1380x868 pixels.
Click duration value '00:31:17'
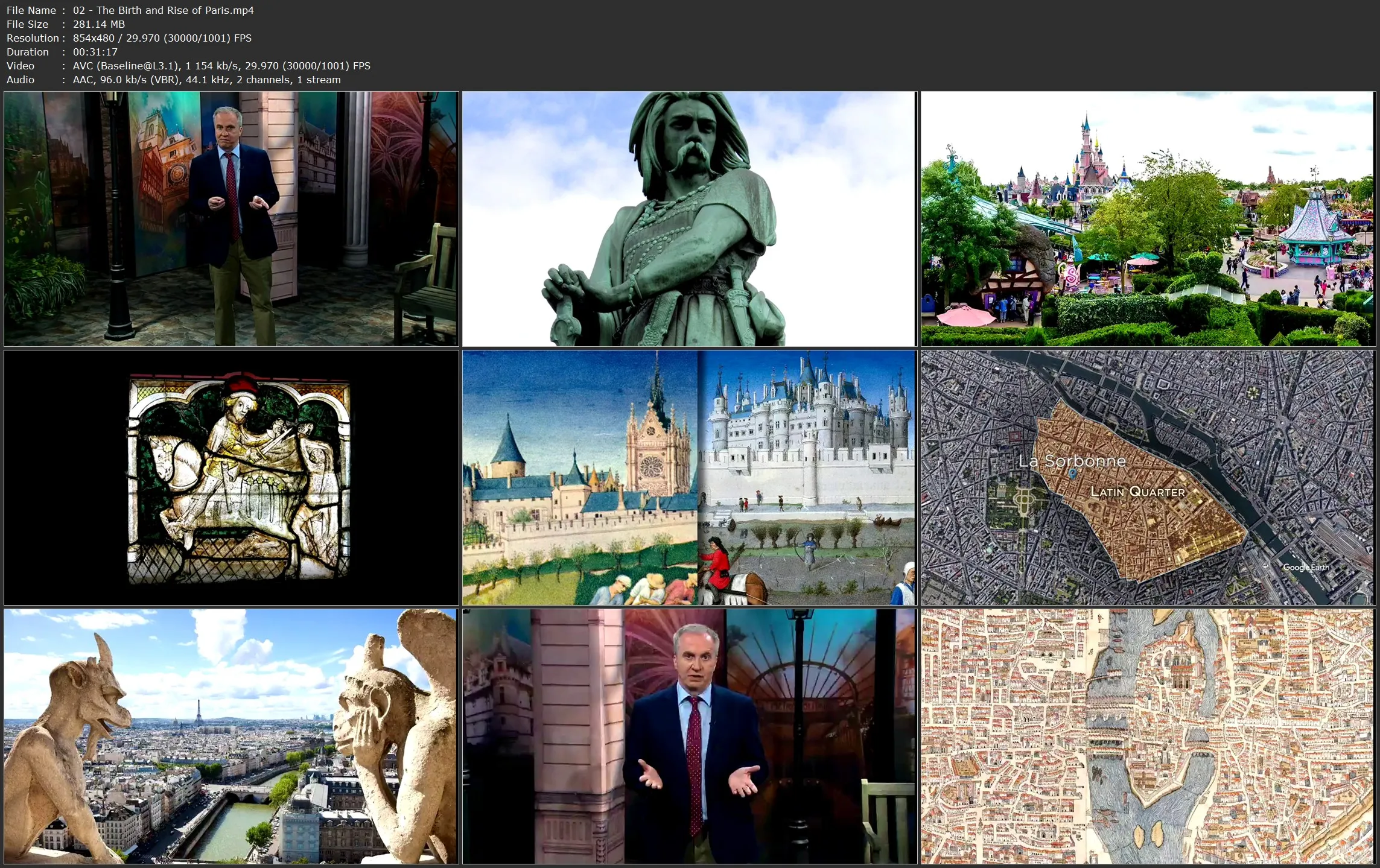click(x=95, y=52)
